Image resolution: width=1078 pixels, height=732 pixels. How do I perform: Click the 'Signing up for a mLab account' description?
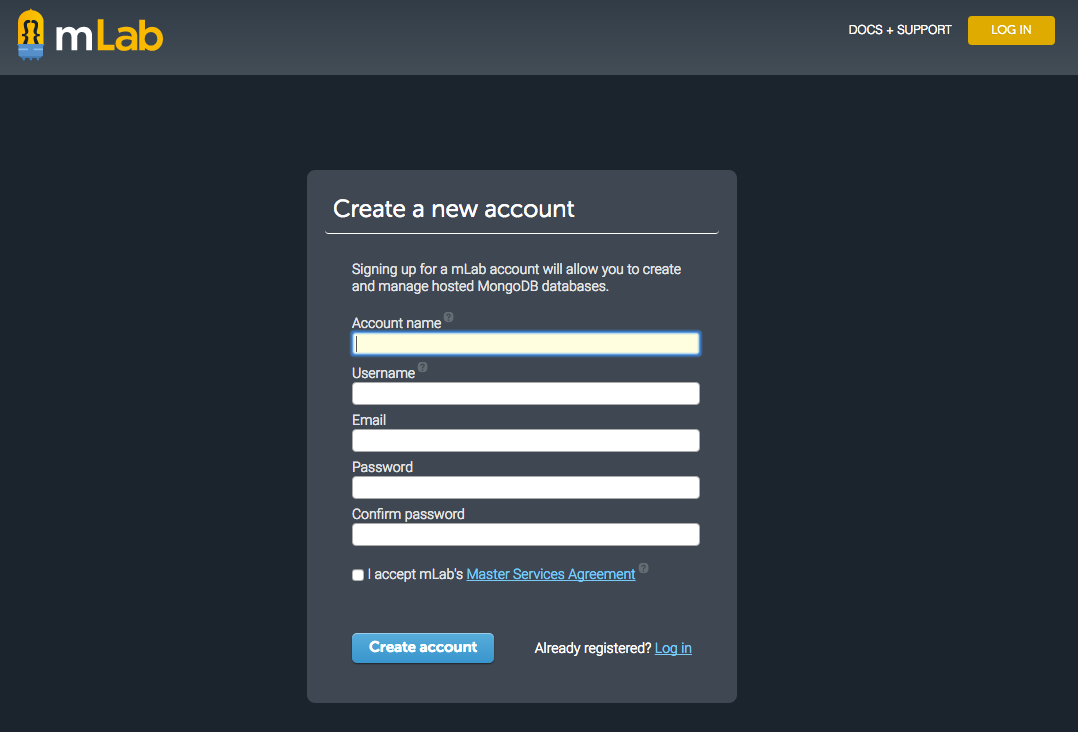coord(516,278)
